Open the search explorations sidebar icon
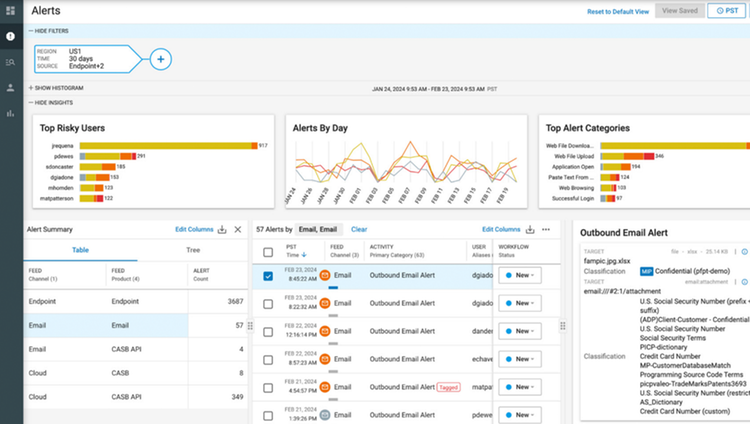Viewport: 750px width, 424px height. pos(11,62)
